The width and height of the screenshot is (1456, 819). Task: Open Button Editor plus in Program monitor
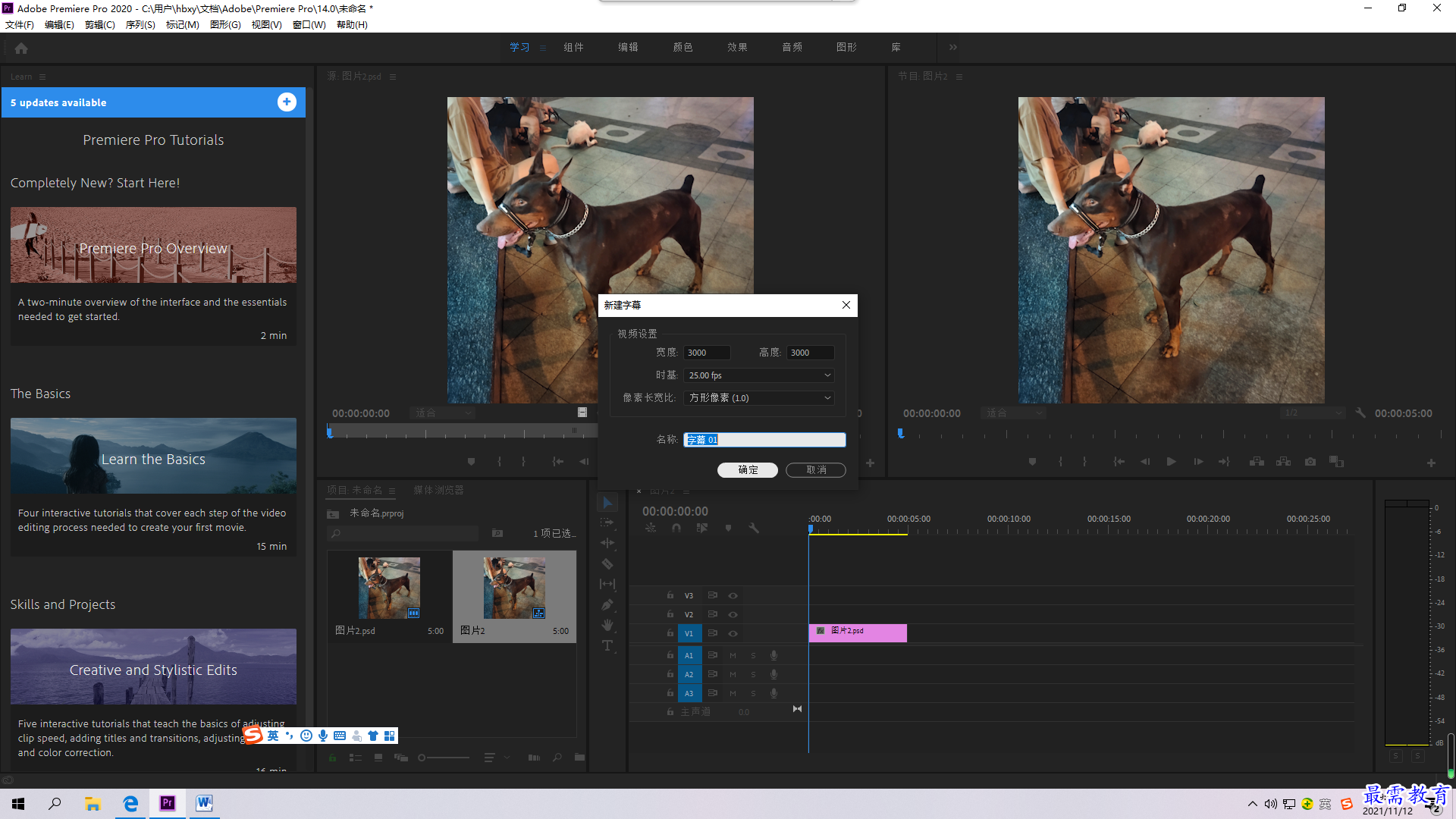[1431, 463]
